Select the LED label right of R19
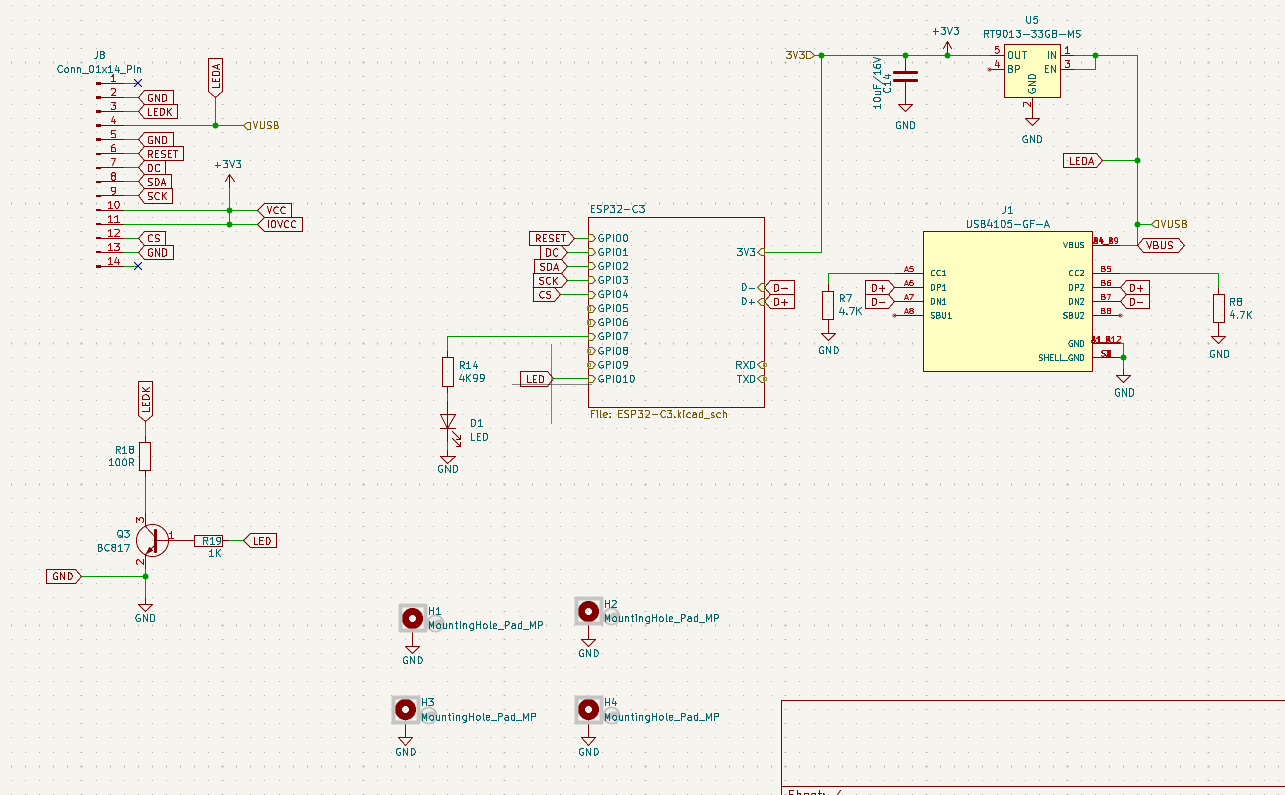Screen dimensions: 1285x795 (x=260, y=541)
